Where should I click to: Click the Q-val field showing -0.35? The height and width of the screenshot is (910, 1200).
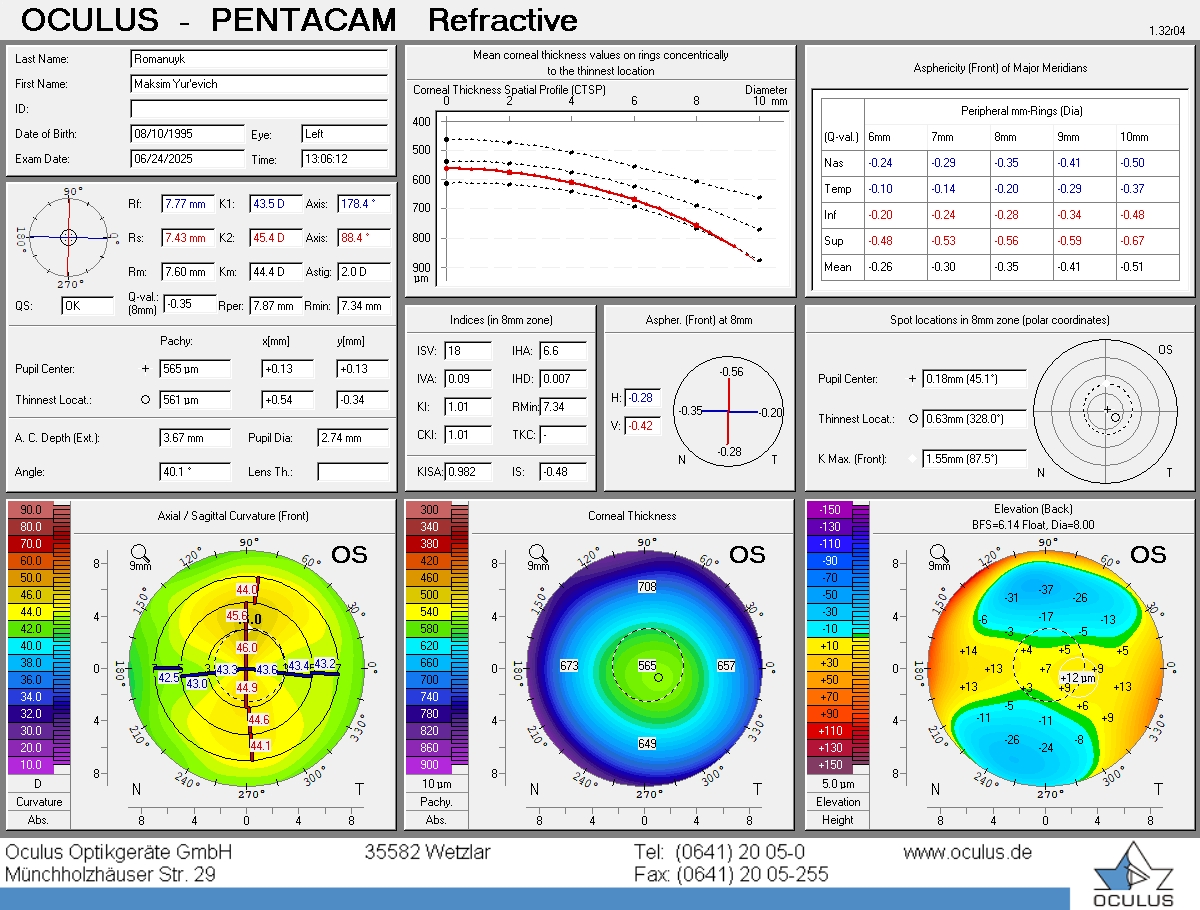click(189, 304)
